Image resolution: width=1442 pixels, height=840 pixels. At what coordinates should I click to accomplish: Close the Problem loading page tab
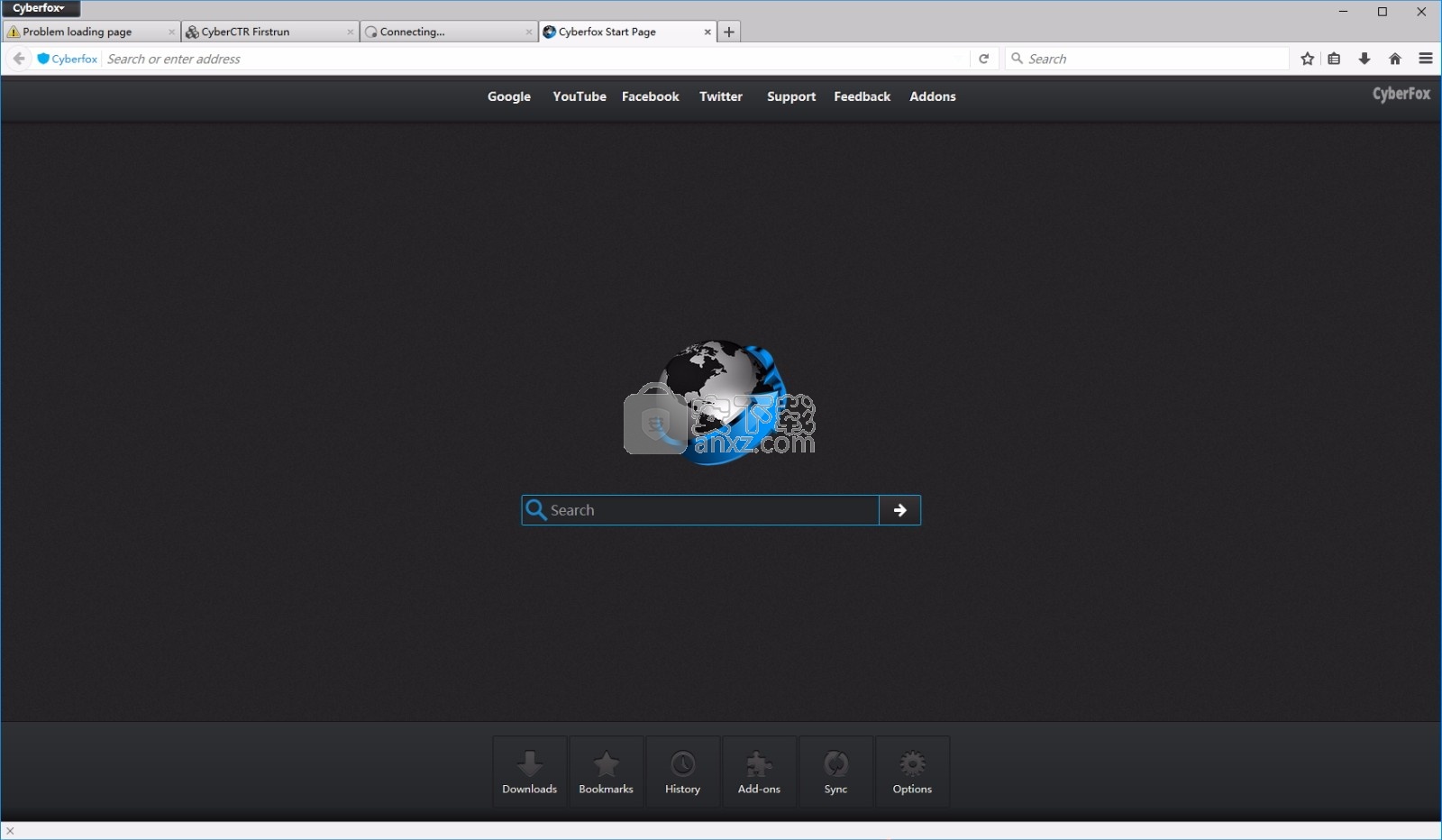(171, 32)
